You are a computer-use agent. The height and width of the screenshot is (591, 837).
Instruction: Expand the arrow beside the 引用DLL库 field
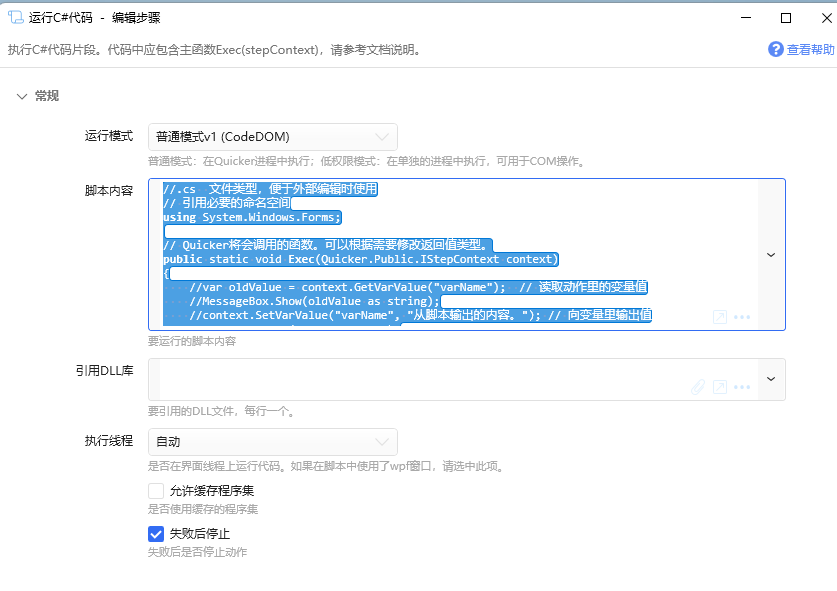click(x=771, y=379)
